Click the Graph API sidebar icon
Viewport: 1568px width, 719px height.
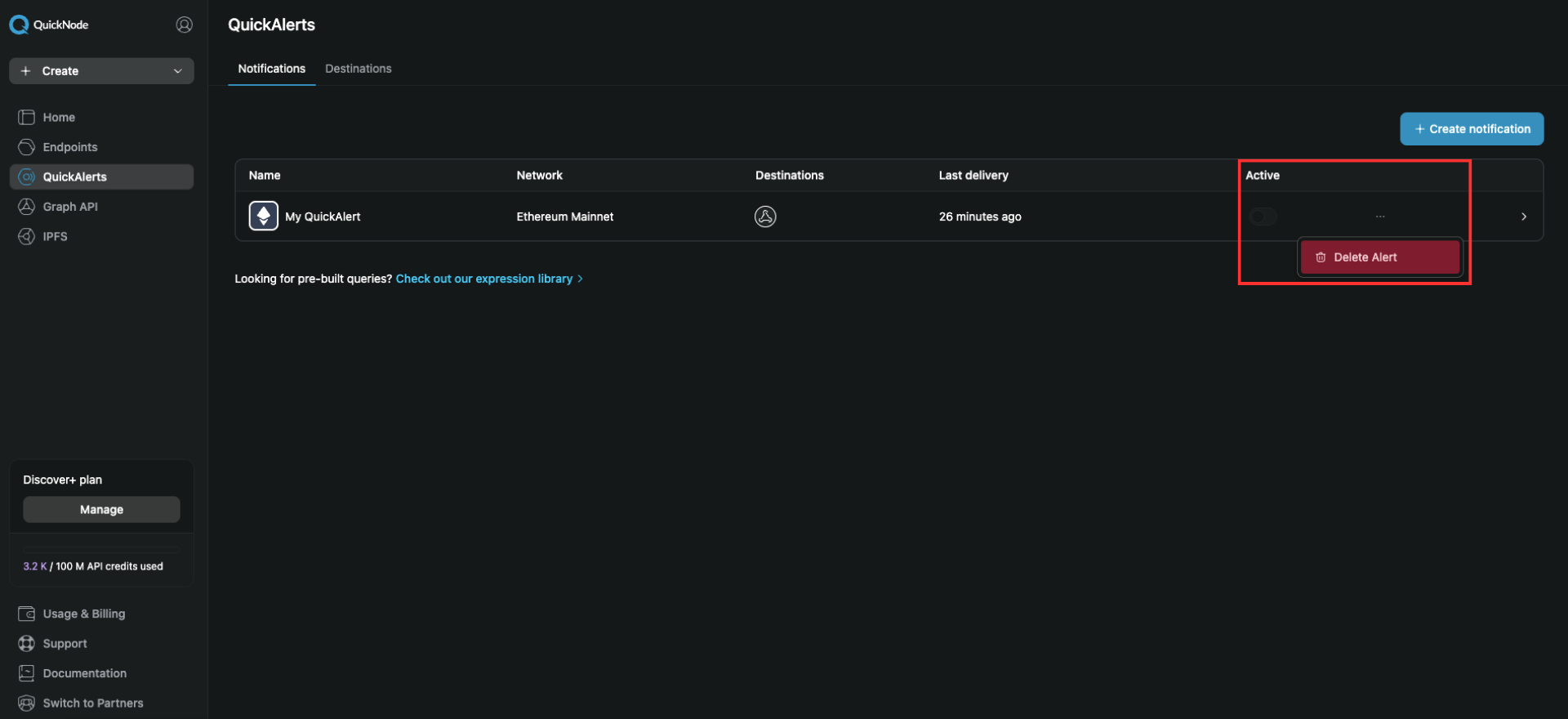(26, 207)
